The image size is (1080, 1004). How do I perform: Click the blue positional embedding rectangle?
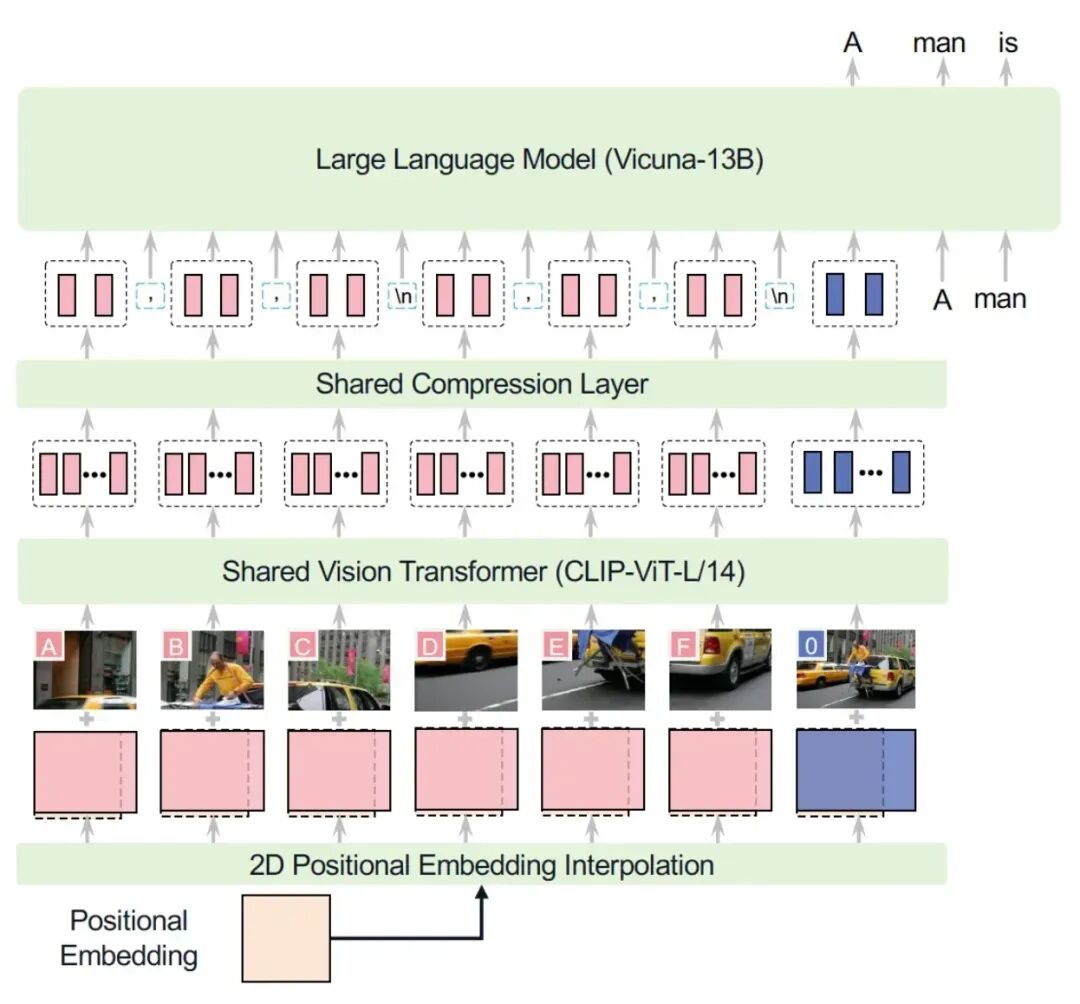tap(856, 771)
